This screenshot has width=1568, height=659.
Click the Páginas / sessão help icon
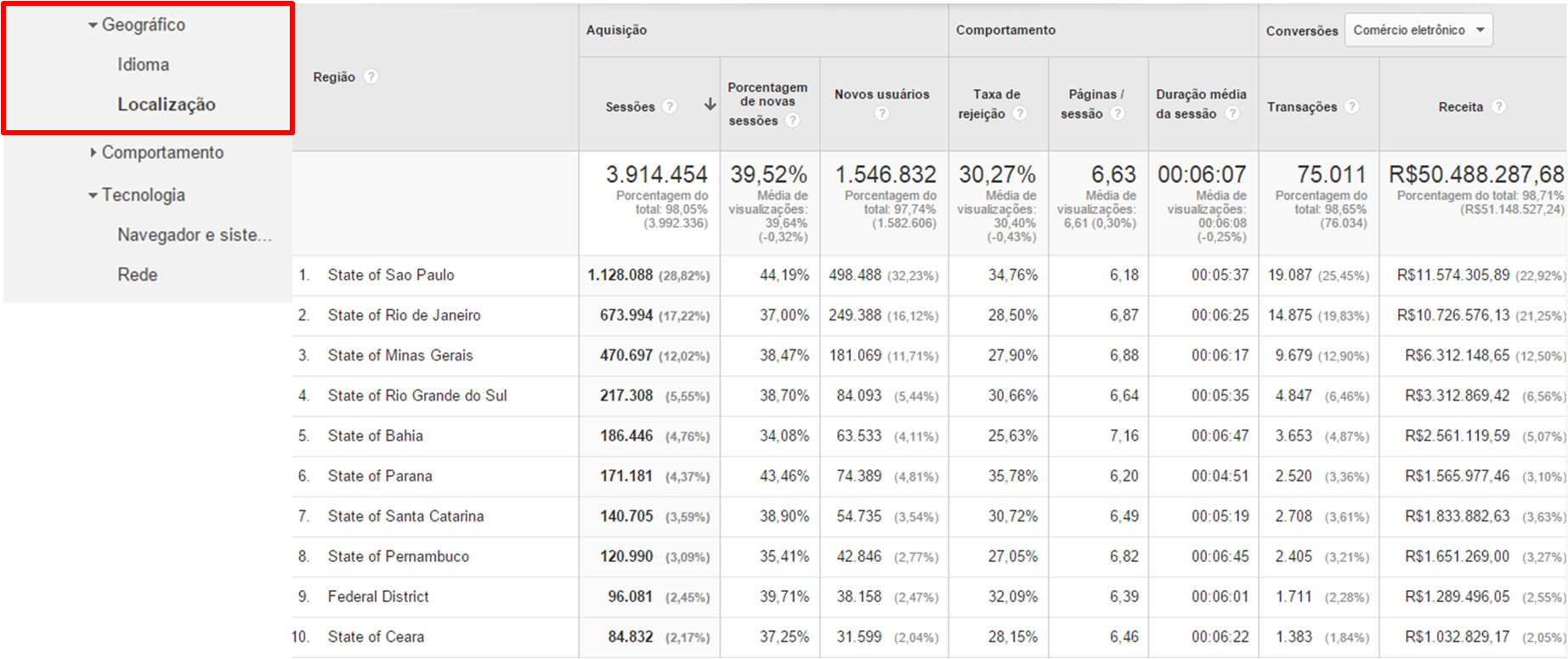click(1118, 114)
